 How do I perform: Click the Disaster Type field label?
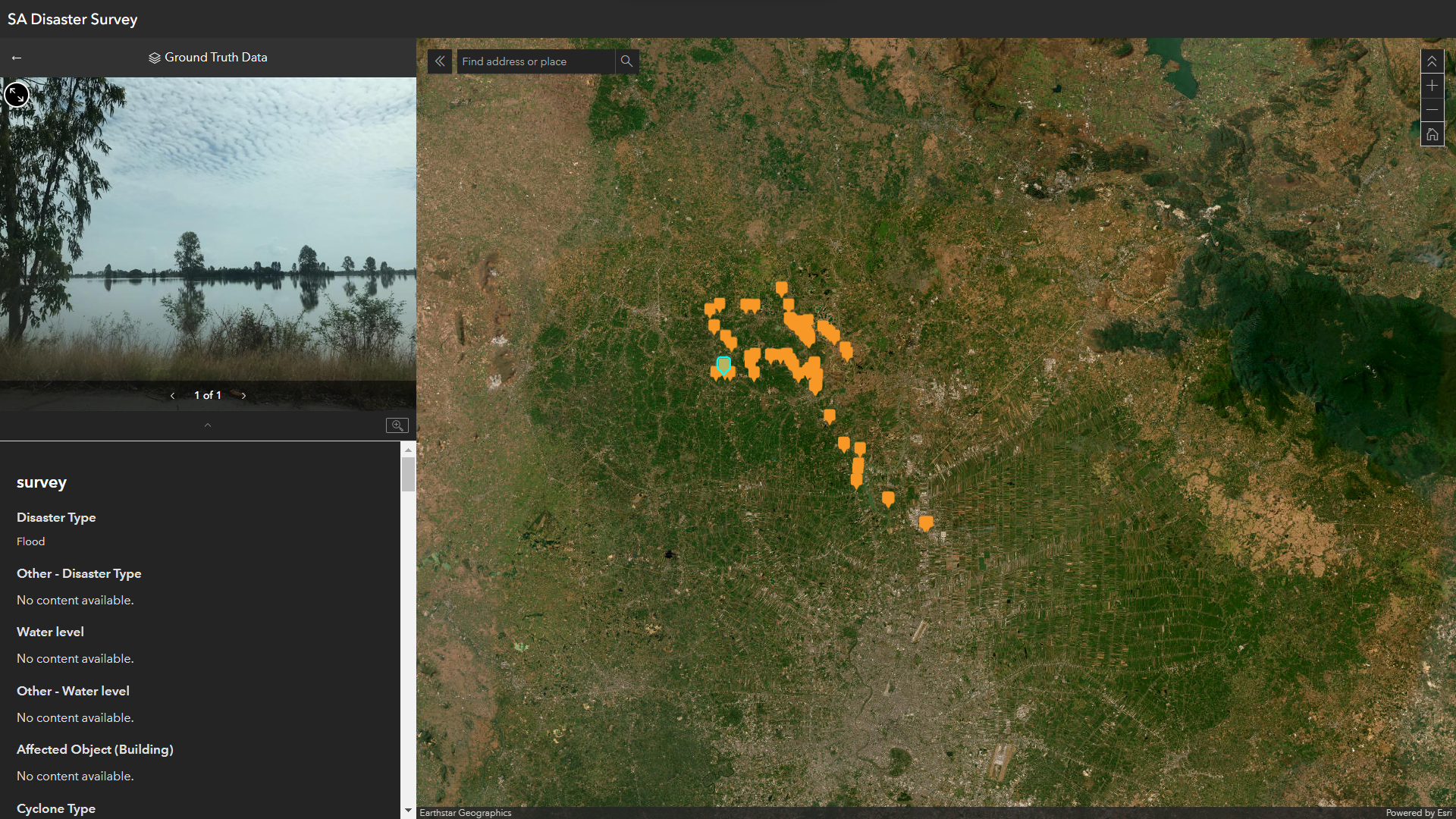56,517
